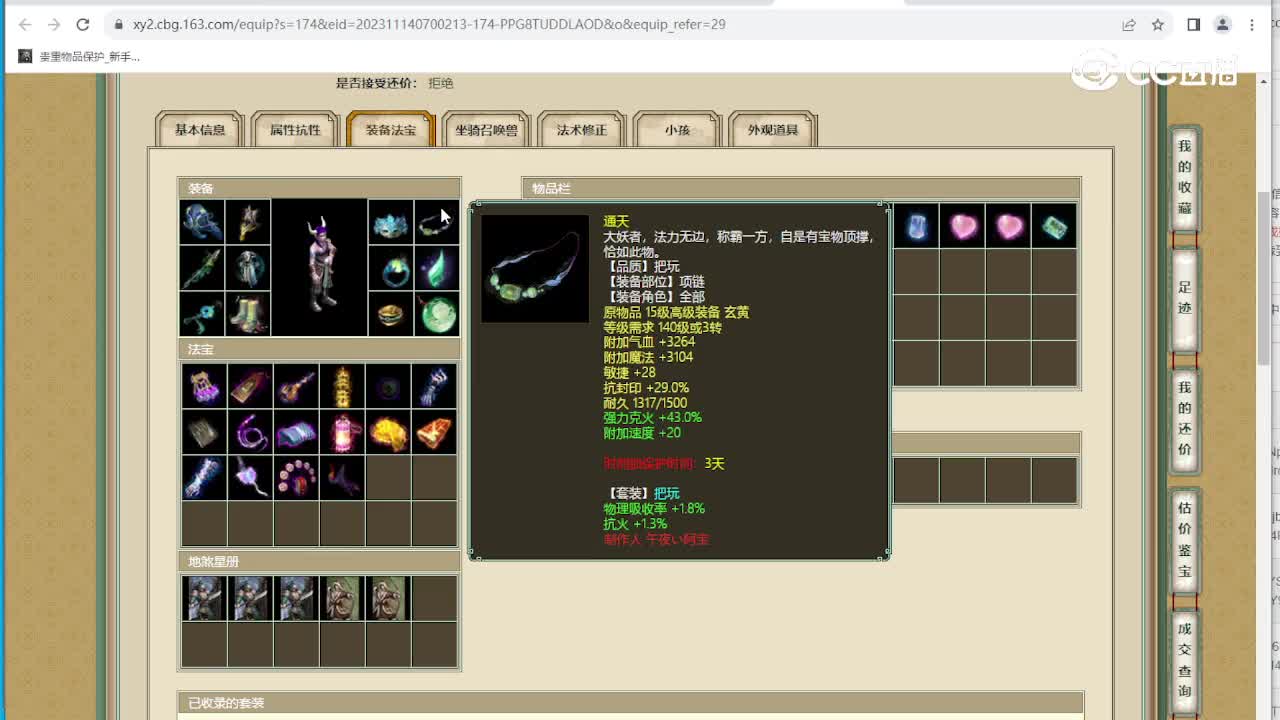This screenshot has width=1280, height=720.
Task: Select the blue helmet equipment icon
Action: pos(202,222)
